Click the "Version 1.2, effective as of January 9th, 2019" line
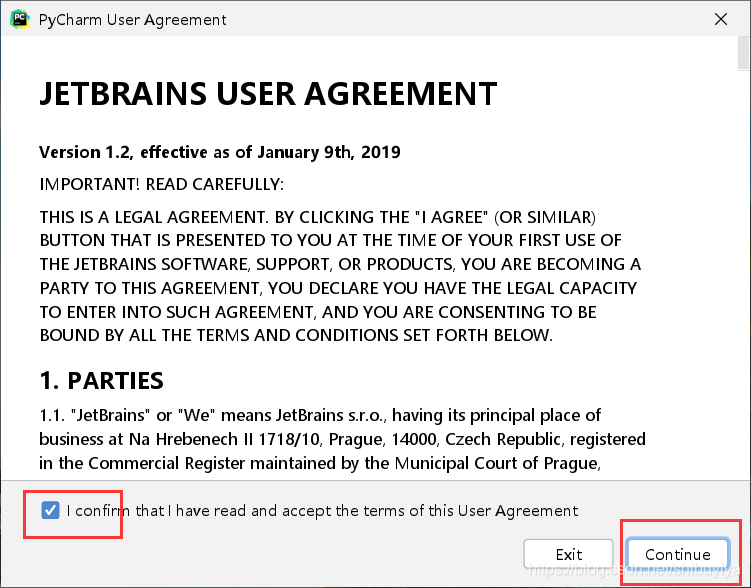This screenshot has width=751, height=588. tap(220, 152)
